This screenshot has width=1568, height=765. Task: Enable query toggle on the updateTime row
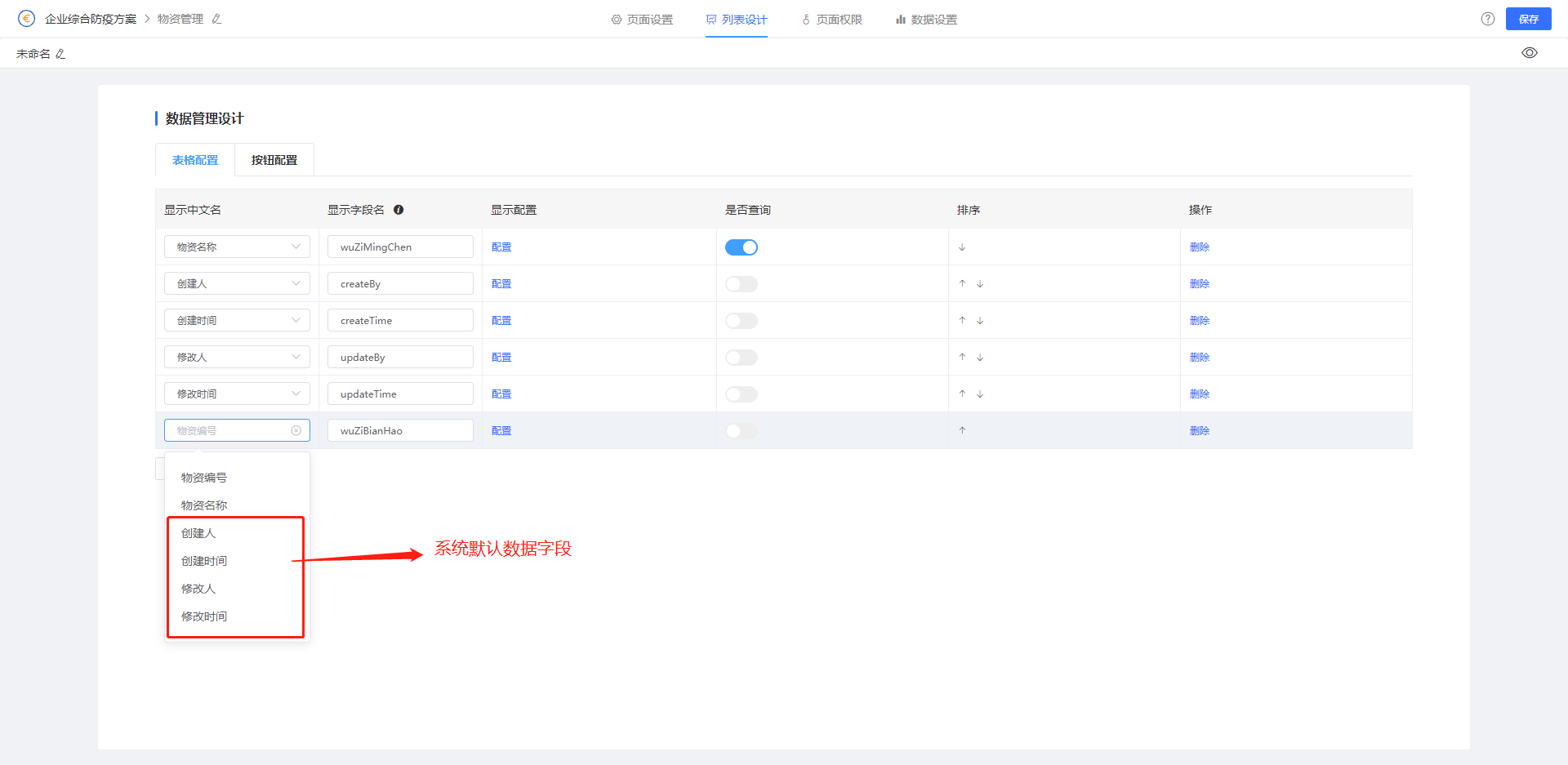(x=742, y=394)
